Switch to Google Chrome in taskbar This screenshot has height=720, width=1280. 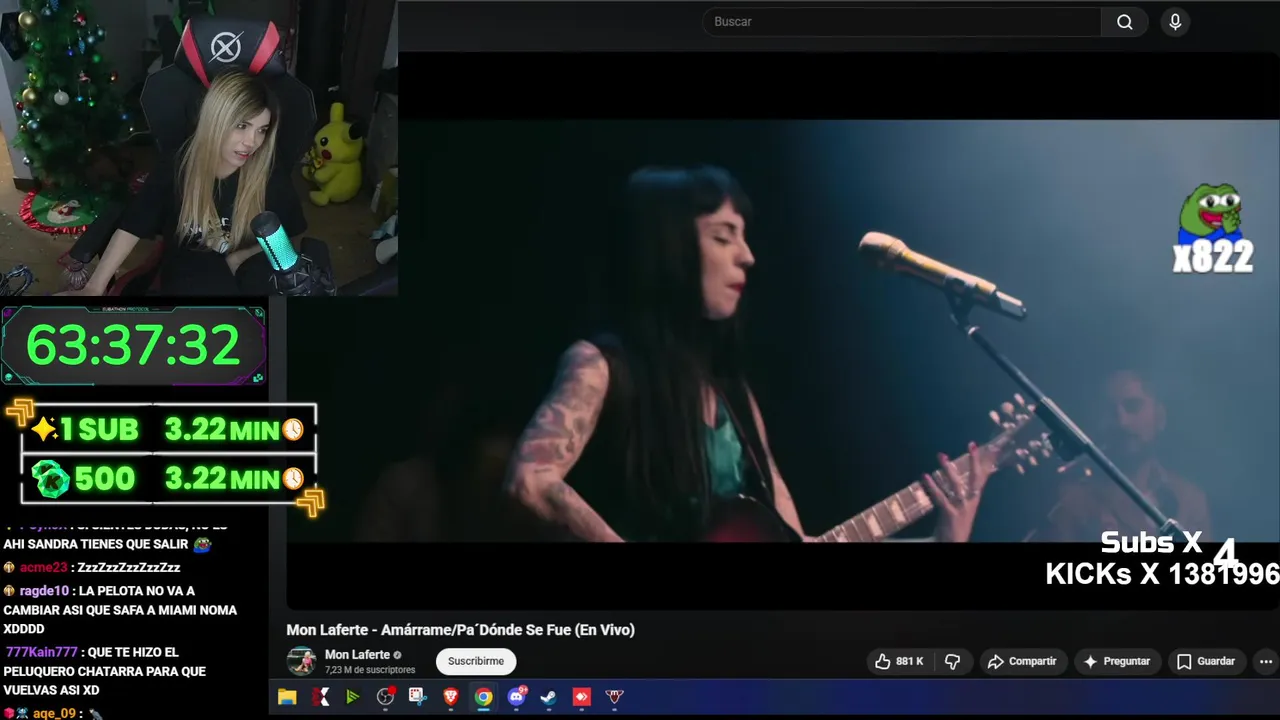click(x=483, y=697)
